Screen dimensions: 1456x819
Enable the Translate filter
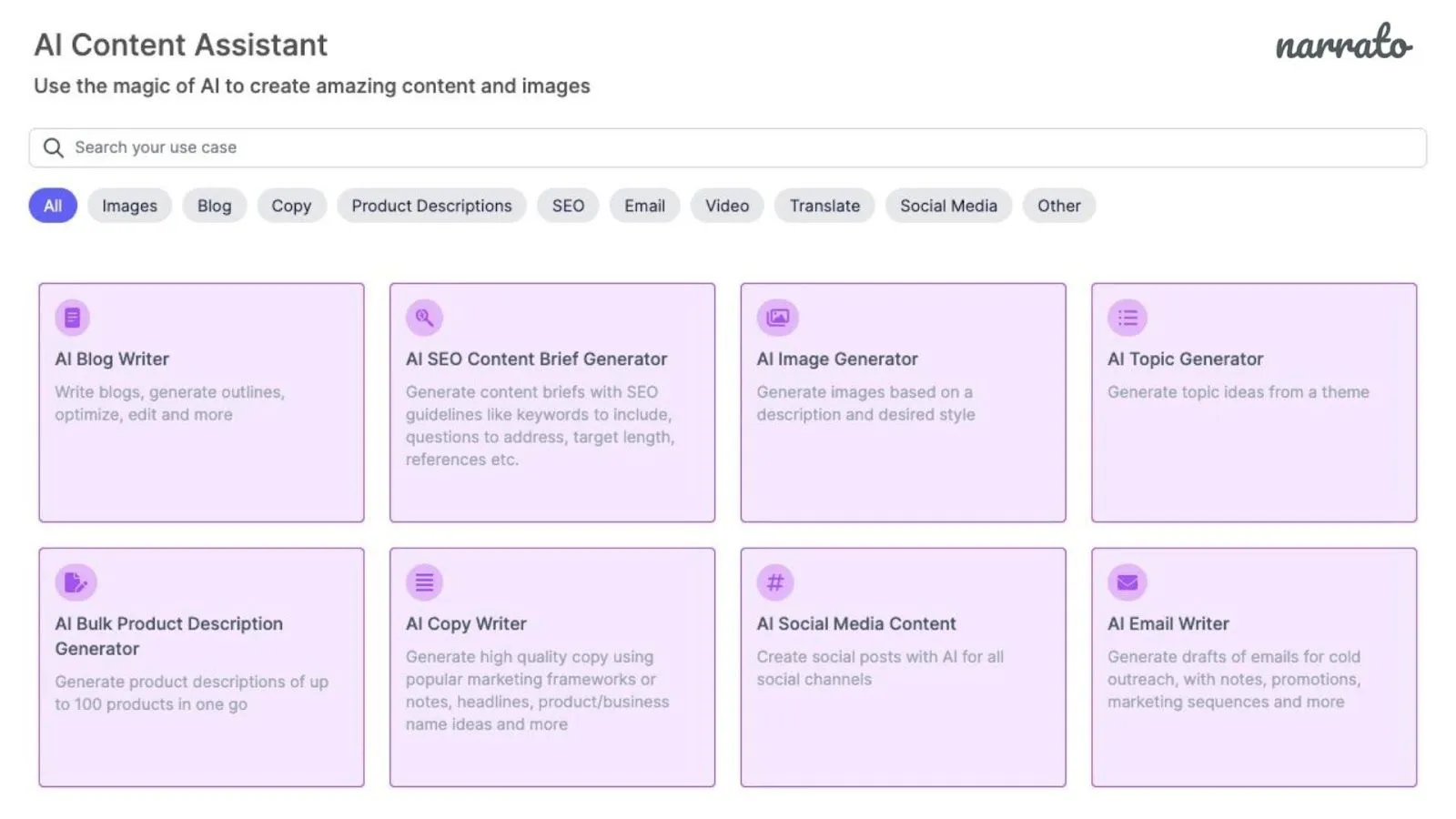coord(824,206)
